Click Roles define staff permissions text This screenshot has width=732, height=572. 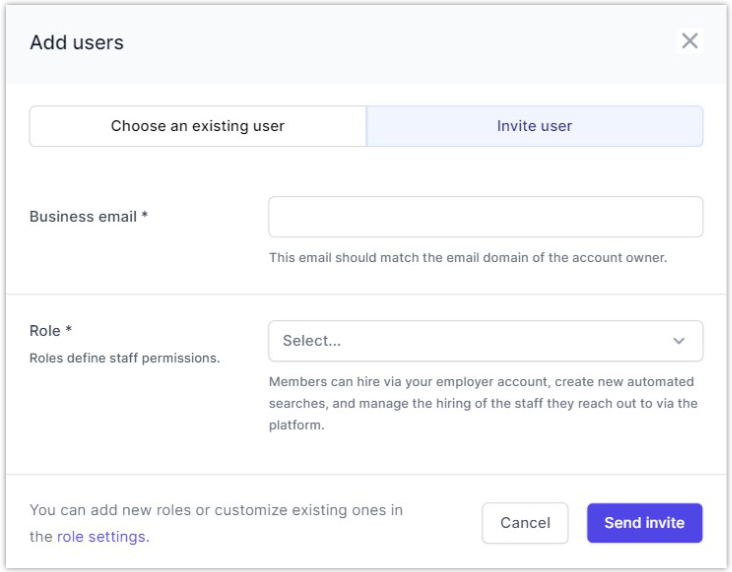[x=124, y=358]
